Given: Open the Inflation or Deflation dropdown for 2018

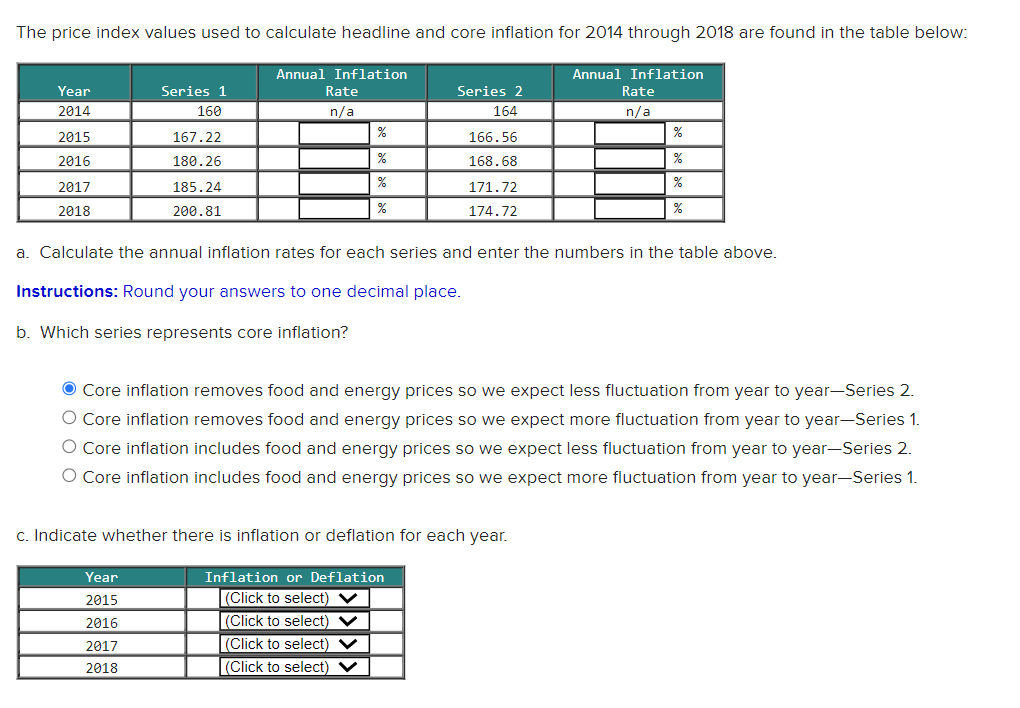Looking at the screenshot, I should pyautogui.click(x=294, y=666).
